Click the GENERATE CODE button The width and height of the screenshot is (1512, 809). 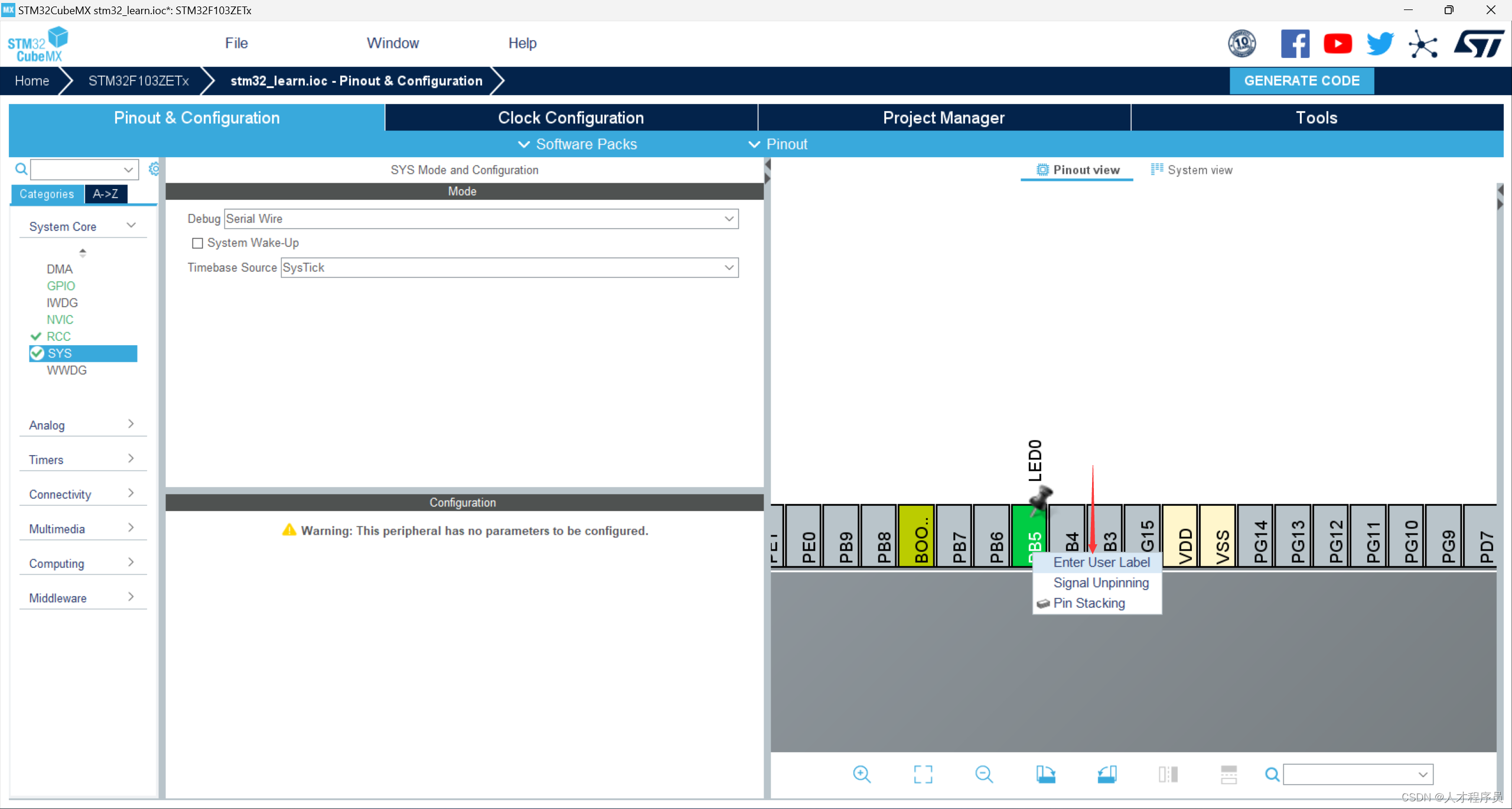[x=1302, y=81]
